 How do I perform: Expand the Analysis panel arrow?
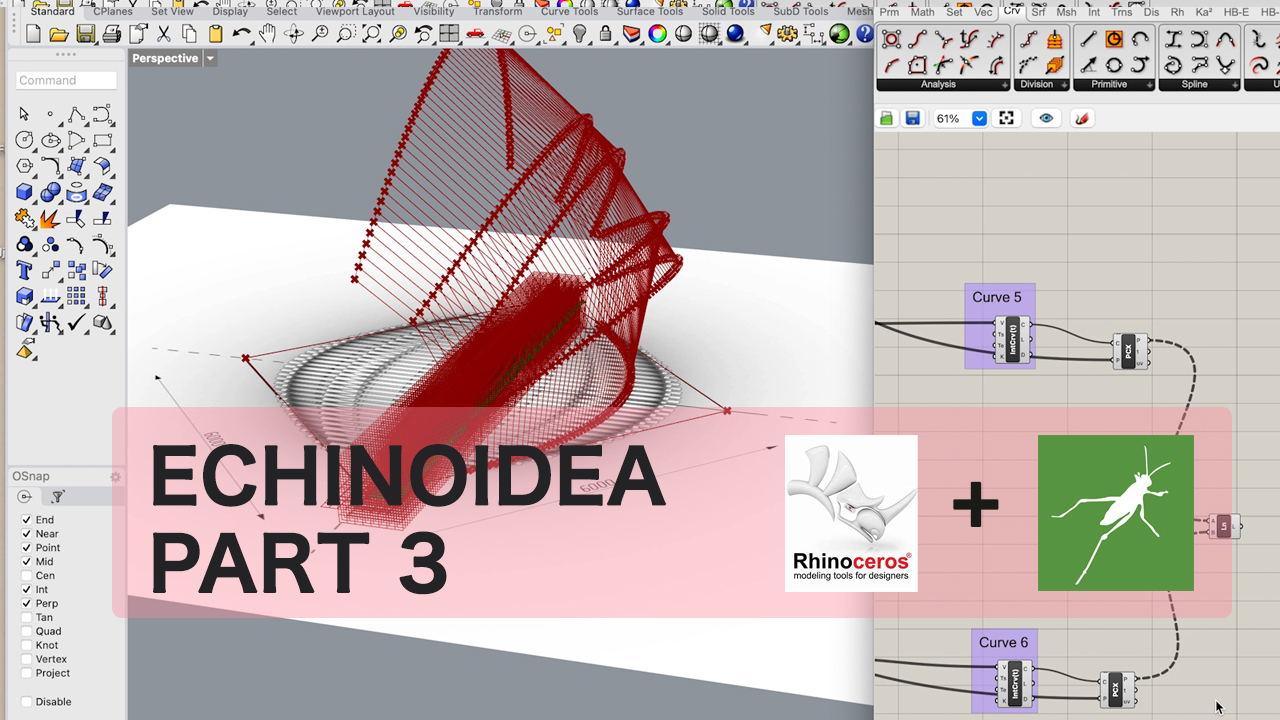point(1003,85)
